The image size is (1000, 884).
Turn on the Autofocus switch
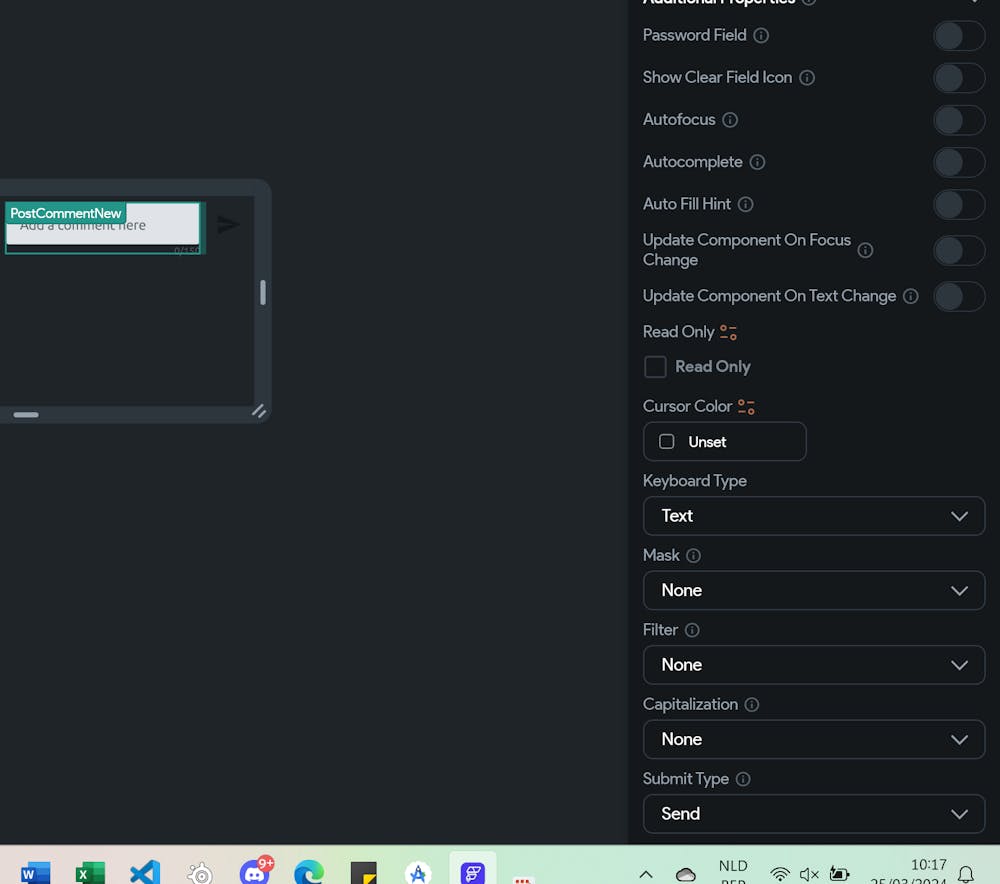tap(959, 120)
